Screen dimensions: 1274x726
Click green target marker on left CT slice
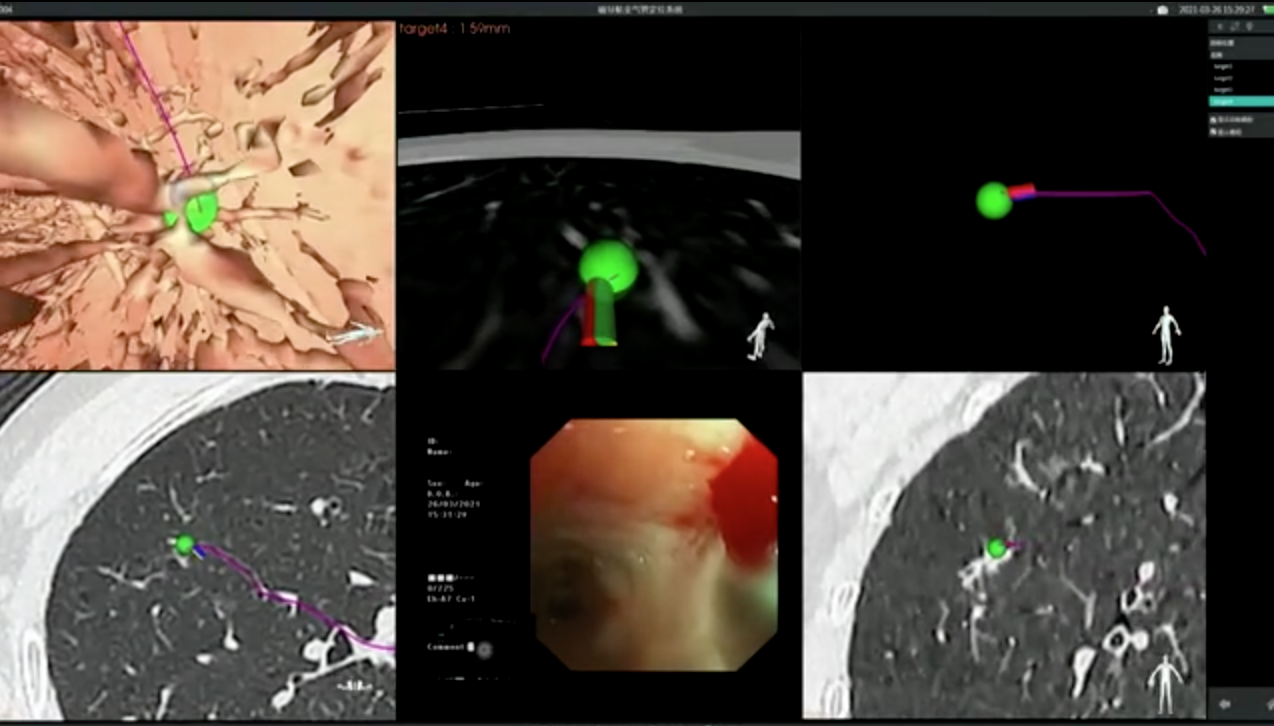(184, 545)
